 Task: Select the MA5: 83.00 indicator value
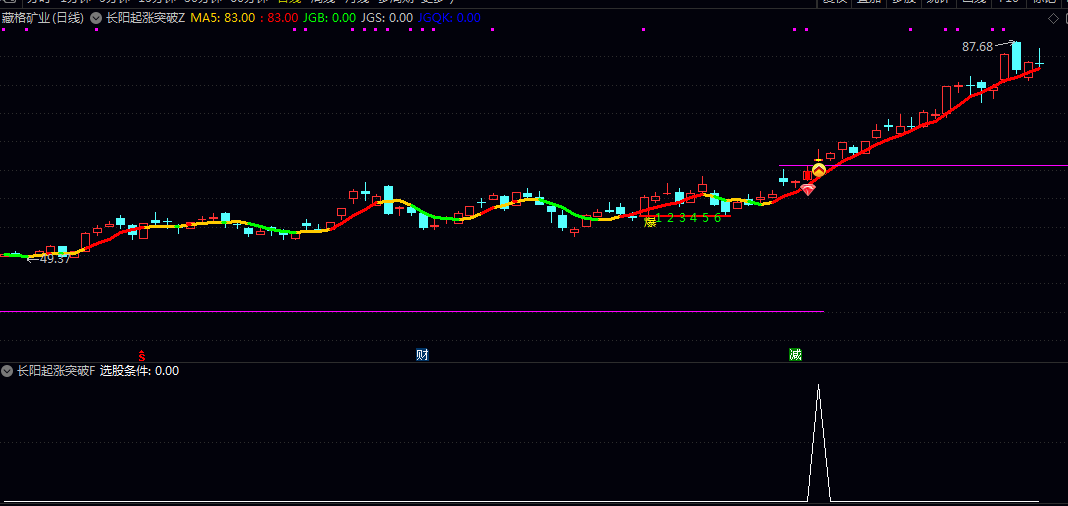click(223, 18)
